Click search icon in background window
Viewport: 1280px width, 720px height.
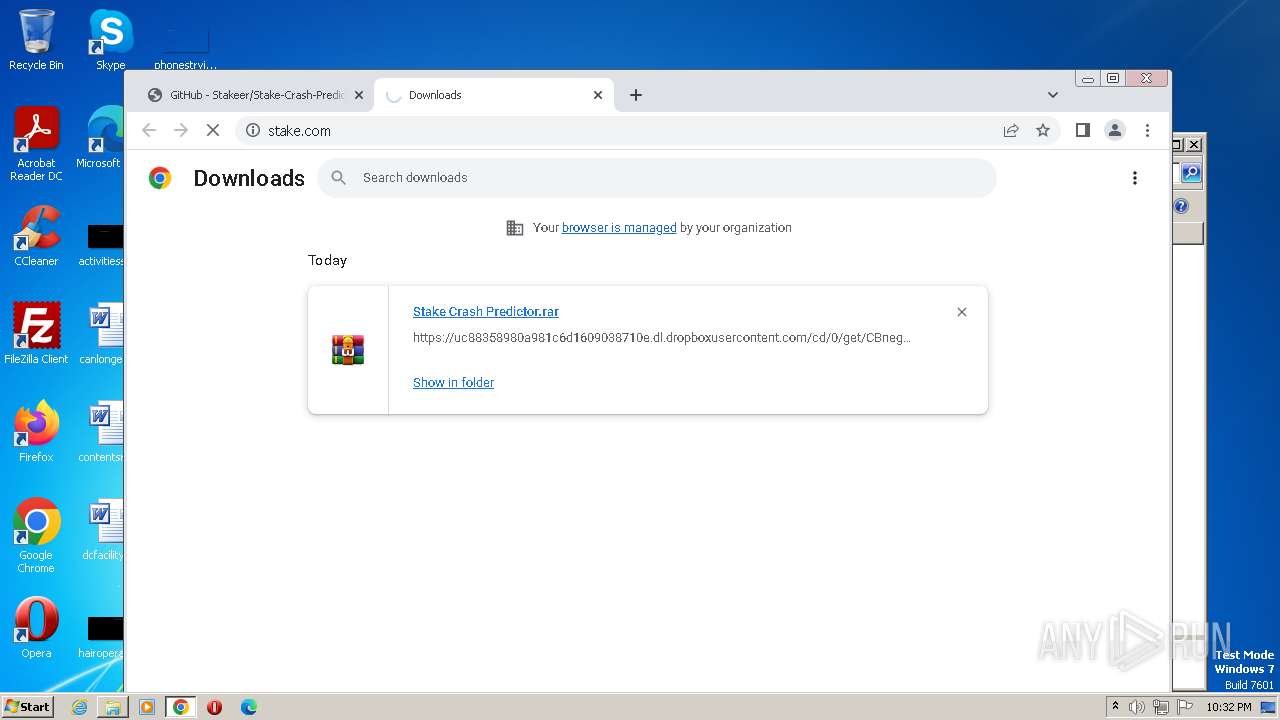click(1190, 173)
